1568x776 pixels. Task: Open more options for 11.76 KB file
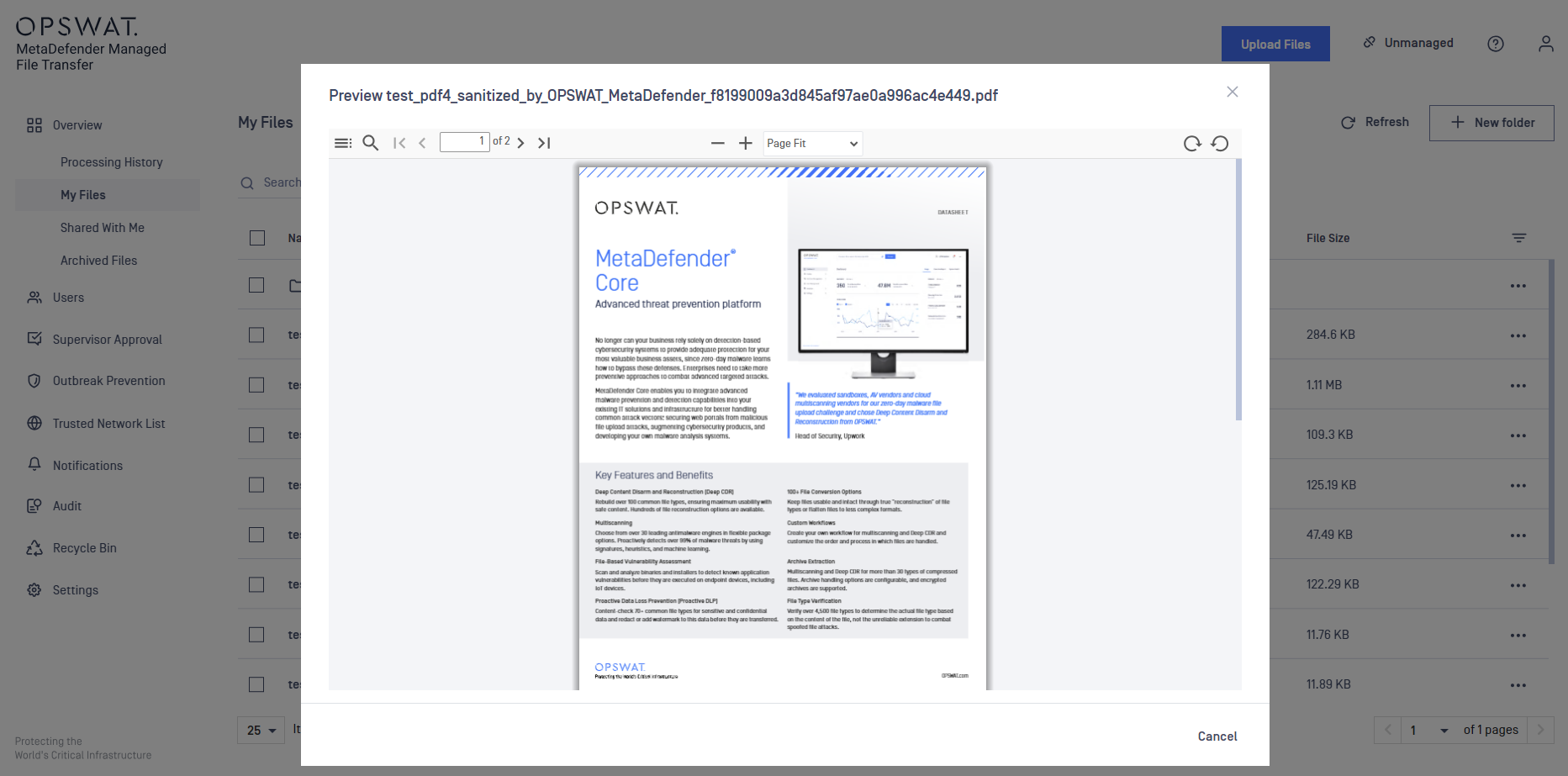(1518, 636)
